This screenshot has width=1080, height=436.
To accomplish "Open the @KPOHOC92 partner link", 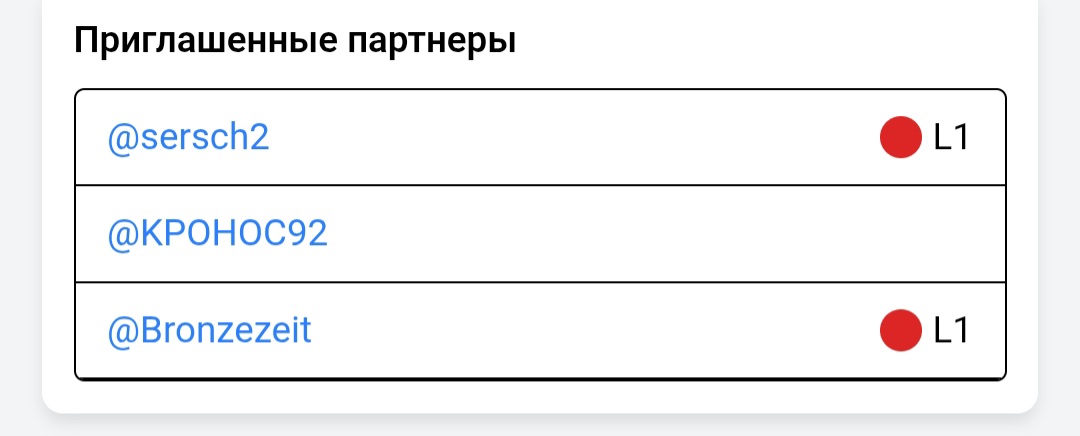I will 217,234.
